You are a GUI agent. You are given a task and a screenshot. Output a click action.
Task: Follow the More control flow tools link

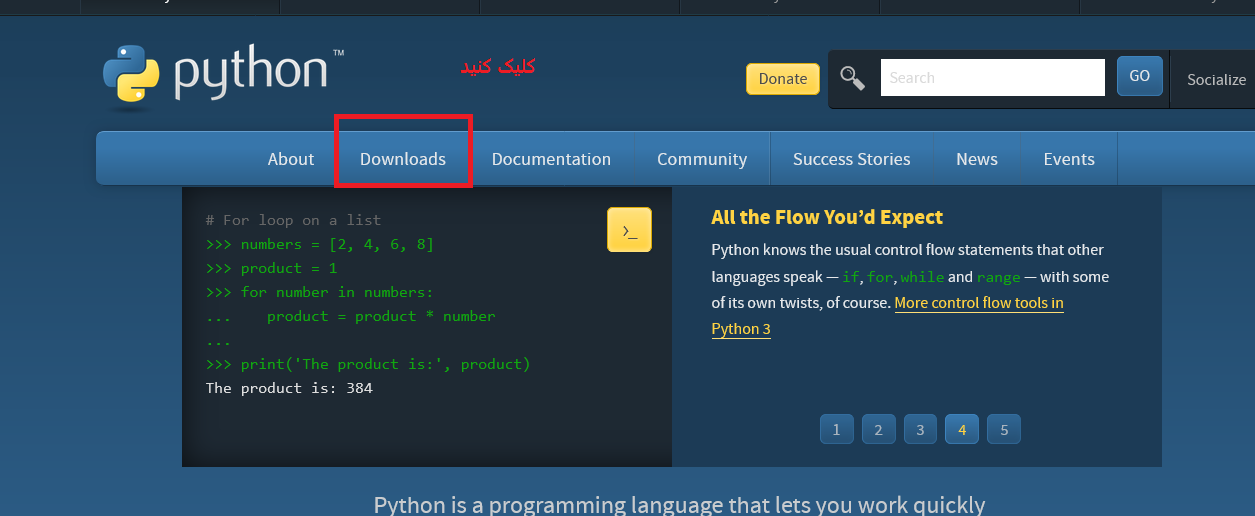(x=978, y=303)
